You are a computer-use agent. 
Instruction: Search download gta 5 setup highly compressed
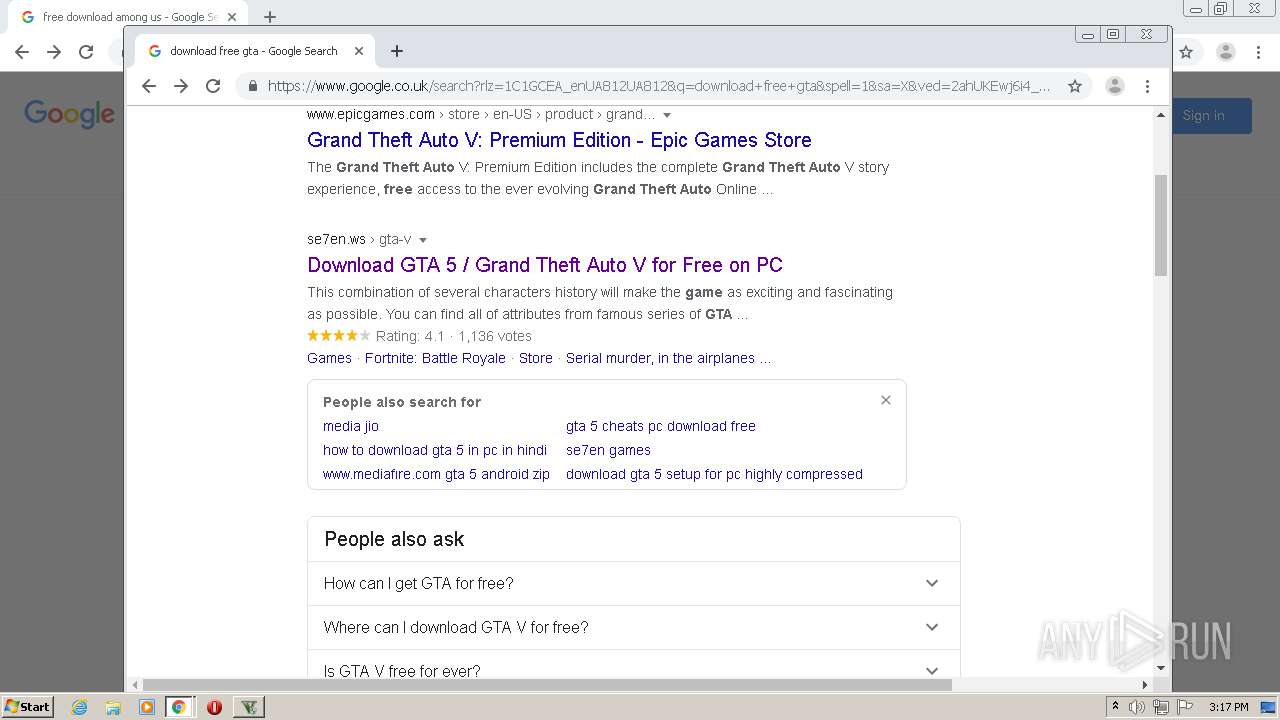coord(714,474)
